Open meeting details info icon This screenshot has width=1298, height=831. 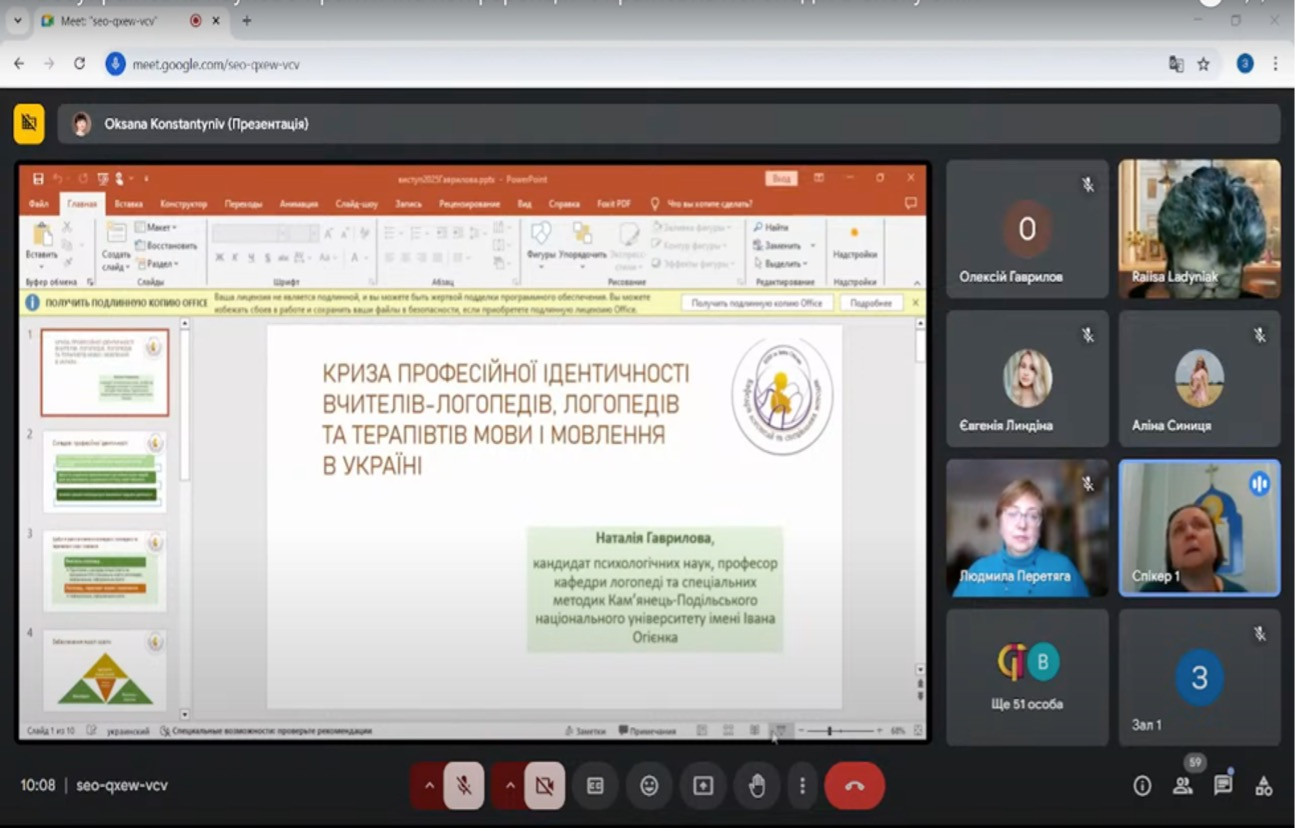tap(1142, 786)
